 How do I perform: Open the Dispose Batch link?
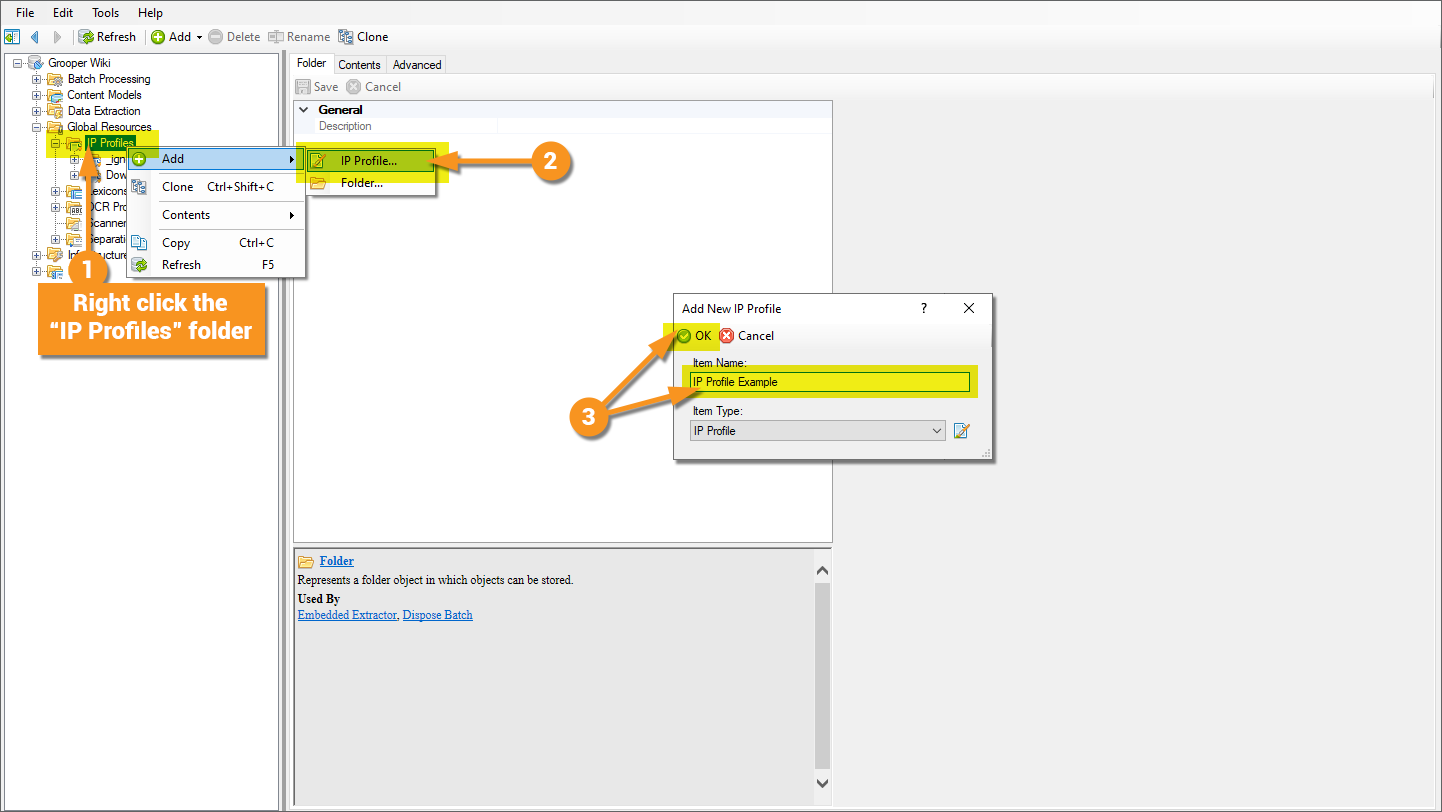(x=437, y=615)
